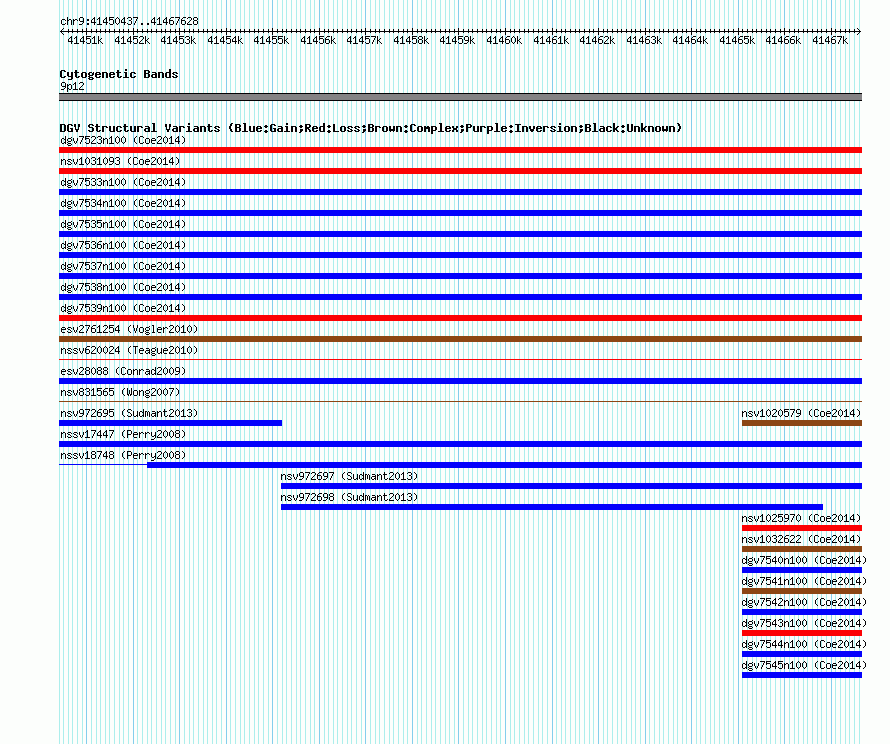Select dgv7545n100 (Coe2014) label

pos(804,665)
